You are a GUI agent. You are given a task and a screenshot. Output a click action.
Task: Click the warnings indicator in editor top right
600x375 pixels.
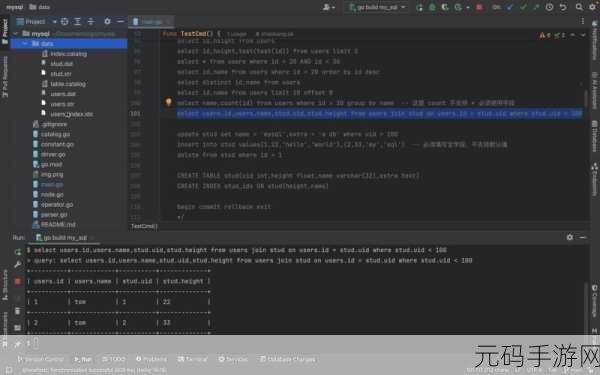tap(545, 35)
